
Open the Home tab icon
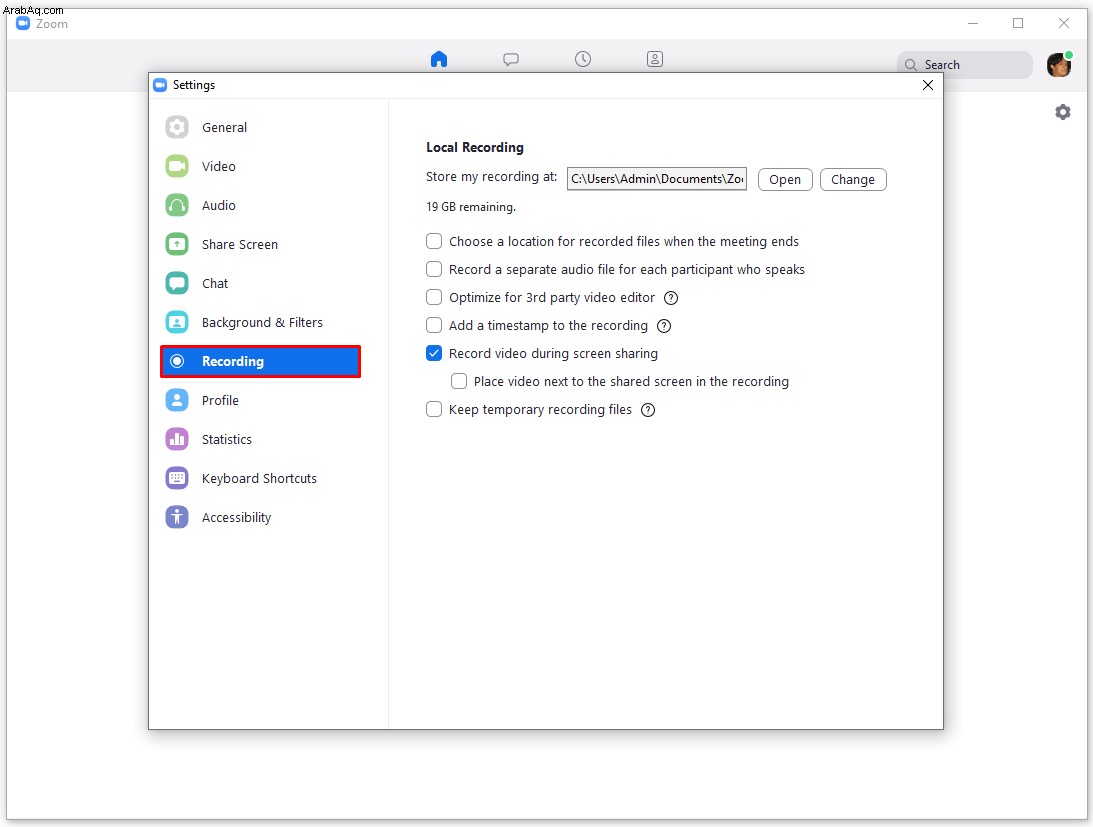click(438, 59)
